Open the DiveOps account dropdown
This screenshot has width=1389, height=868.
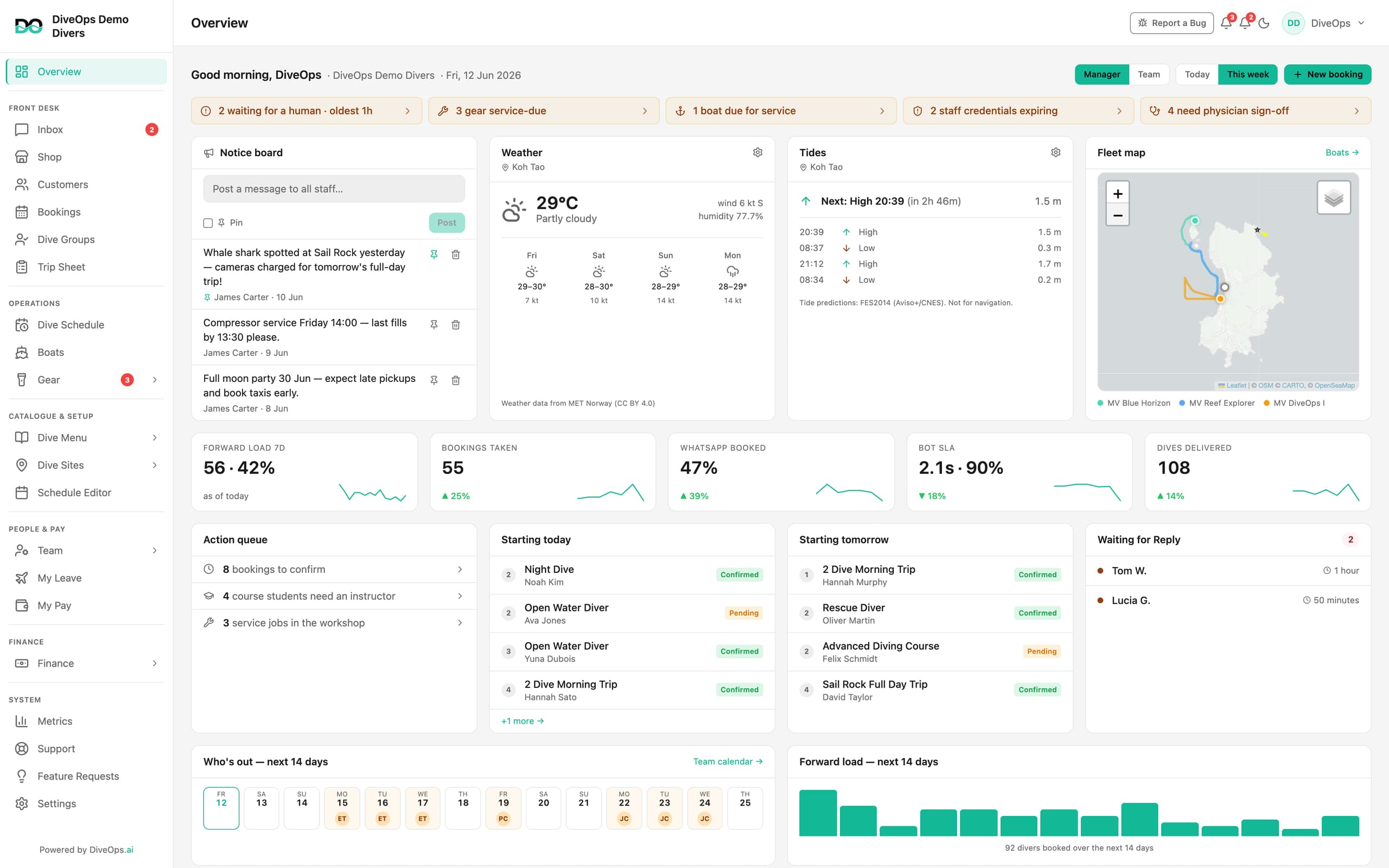pos(1323,23)
